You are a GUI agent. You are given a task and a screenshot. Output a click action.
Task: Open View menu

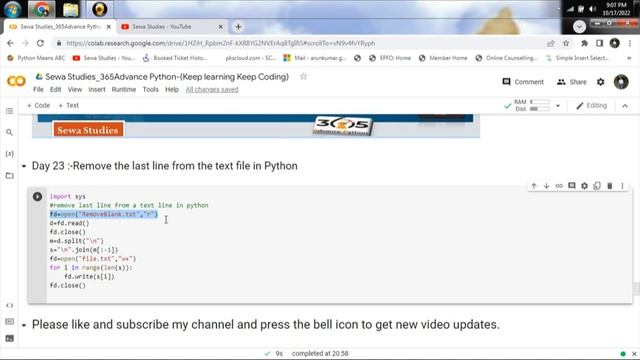point(75,89)
